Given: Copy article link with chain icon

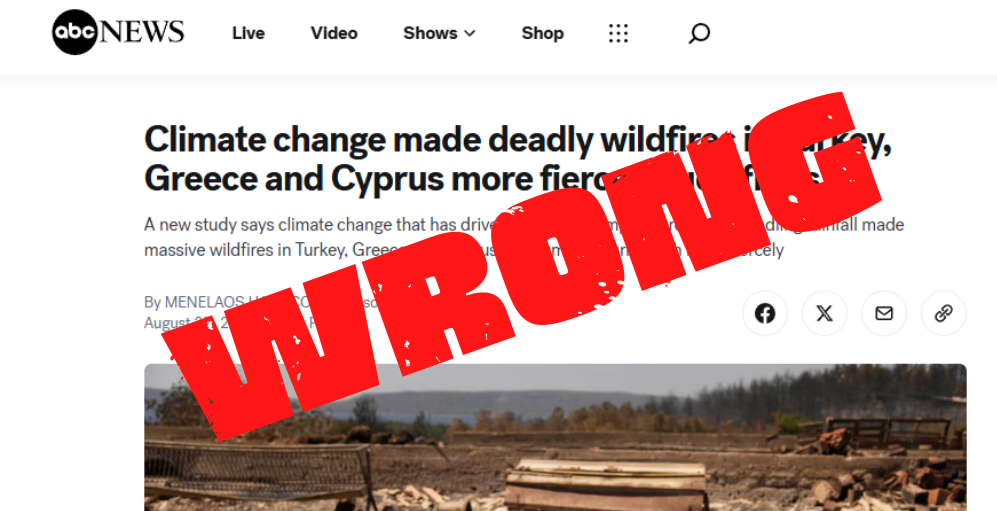Looking at the screenshot, I should point(944,313).
